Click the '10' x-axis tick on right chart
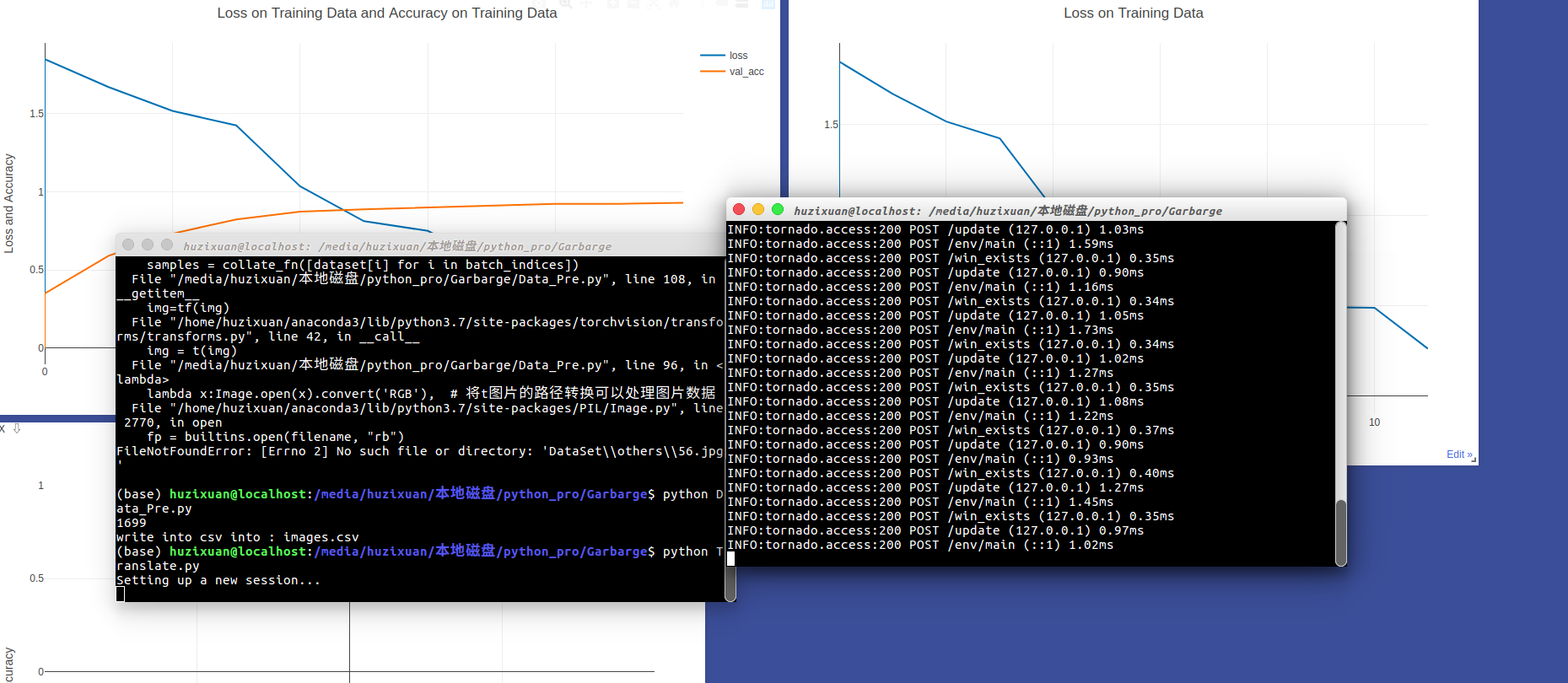 [1374, 422]
